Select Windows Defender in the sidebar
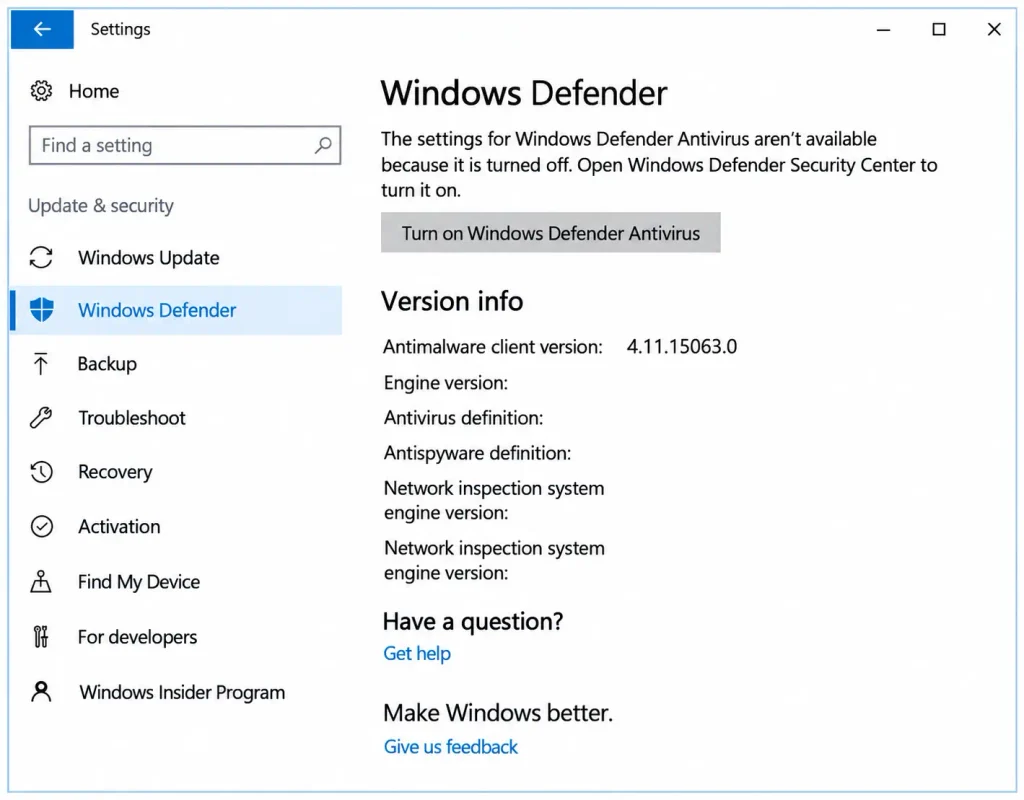 click(176, 310)
